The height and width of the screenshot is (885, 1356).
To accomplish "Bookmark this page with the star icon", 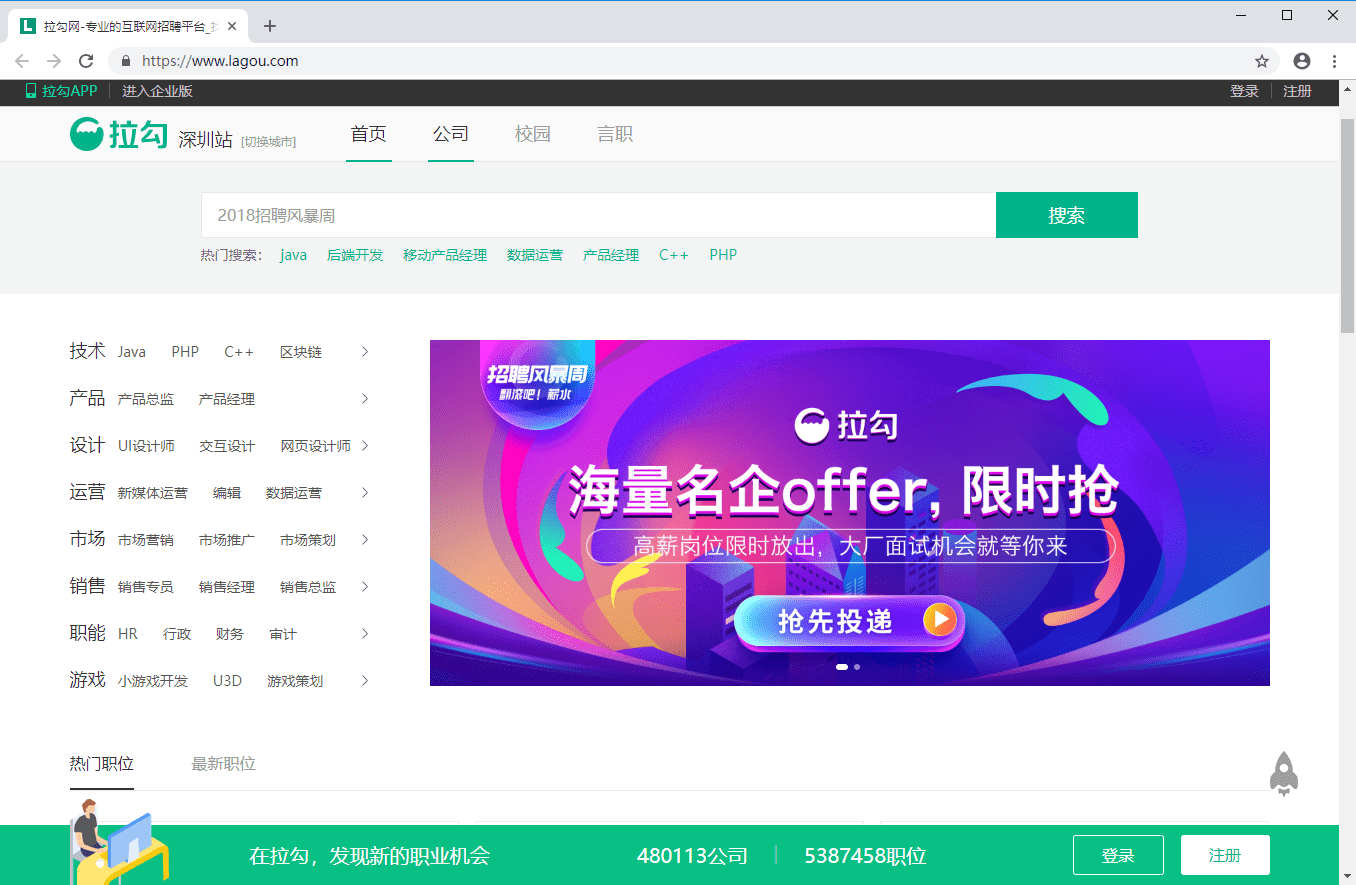I will (1262, 61).
